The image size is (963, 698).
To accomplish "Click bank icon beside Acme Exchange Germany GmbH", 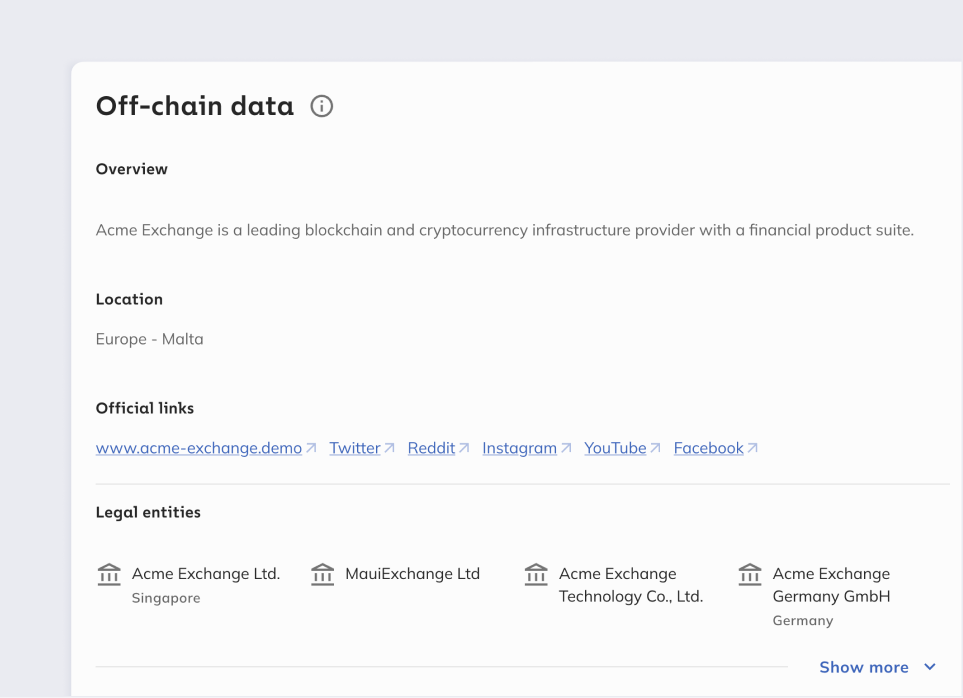I will 749,575.
